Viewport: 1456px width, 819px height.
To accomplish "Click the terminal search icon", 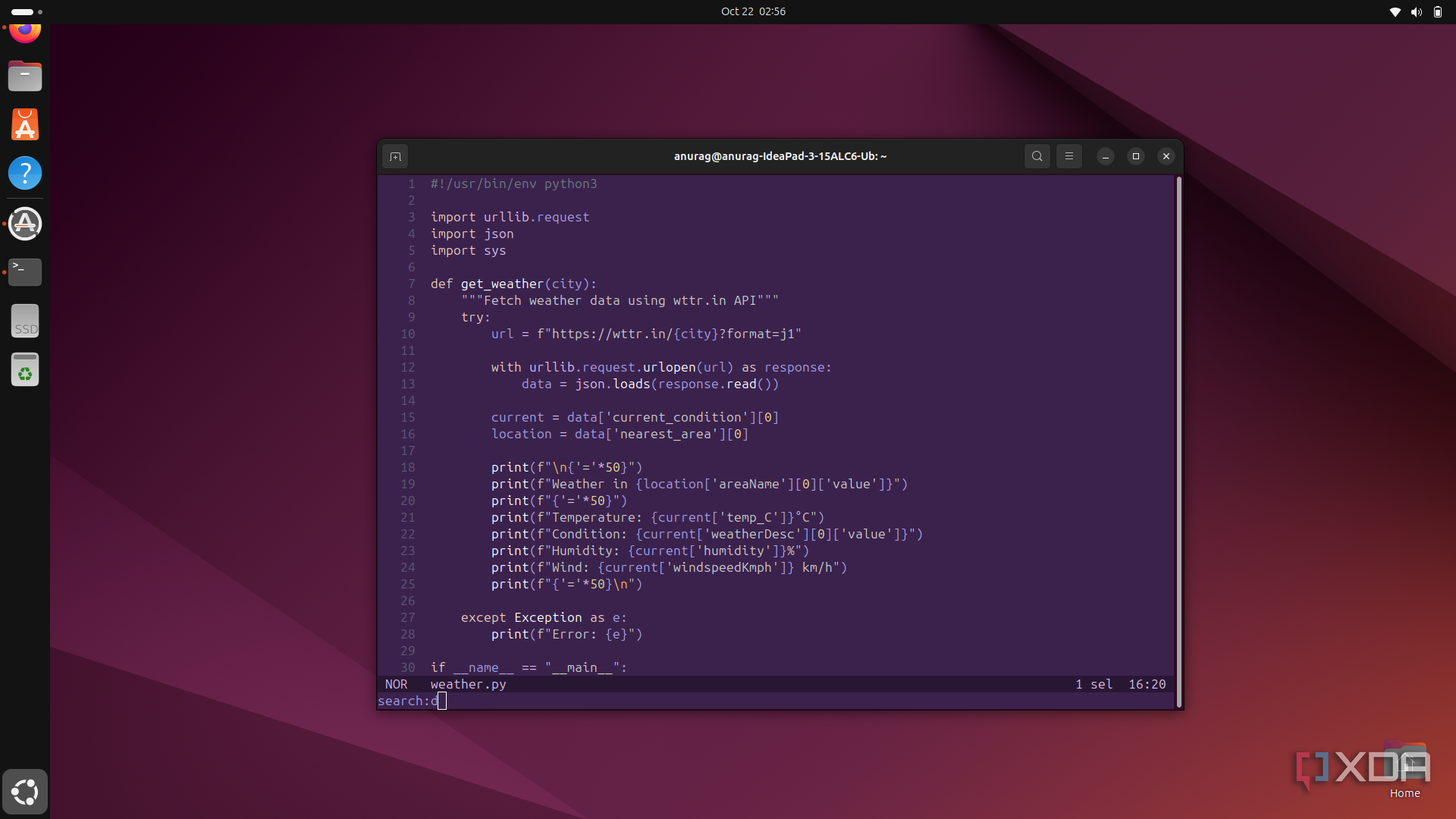I will [1037, 156].
